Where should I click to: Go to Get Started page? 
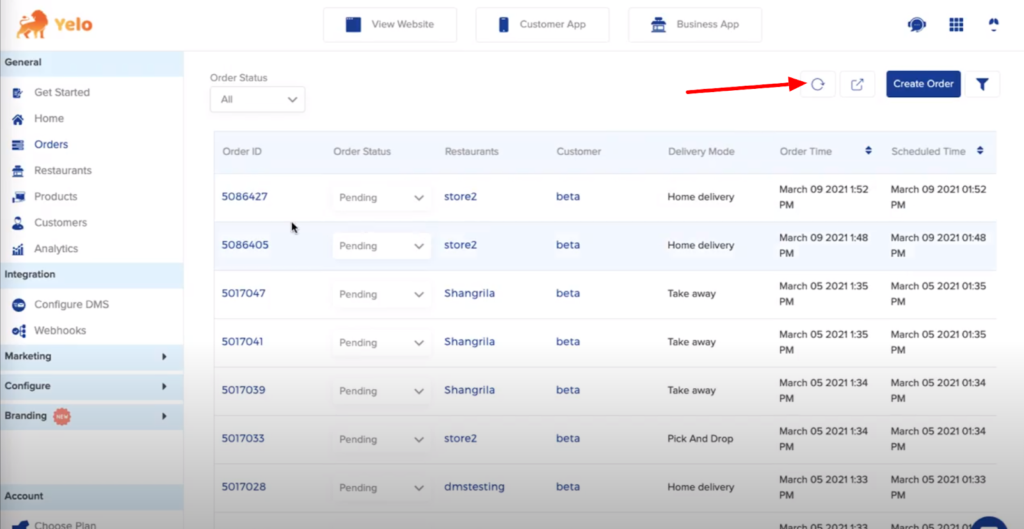tap(62, 93)
